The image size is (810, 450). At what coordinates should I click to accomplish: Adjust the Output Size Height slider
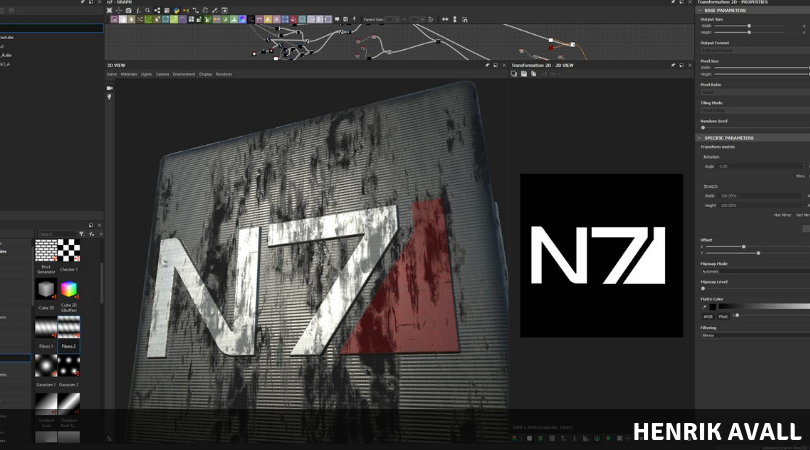tap(749, 32)
